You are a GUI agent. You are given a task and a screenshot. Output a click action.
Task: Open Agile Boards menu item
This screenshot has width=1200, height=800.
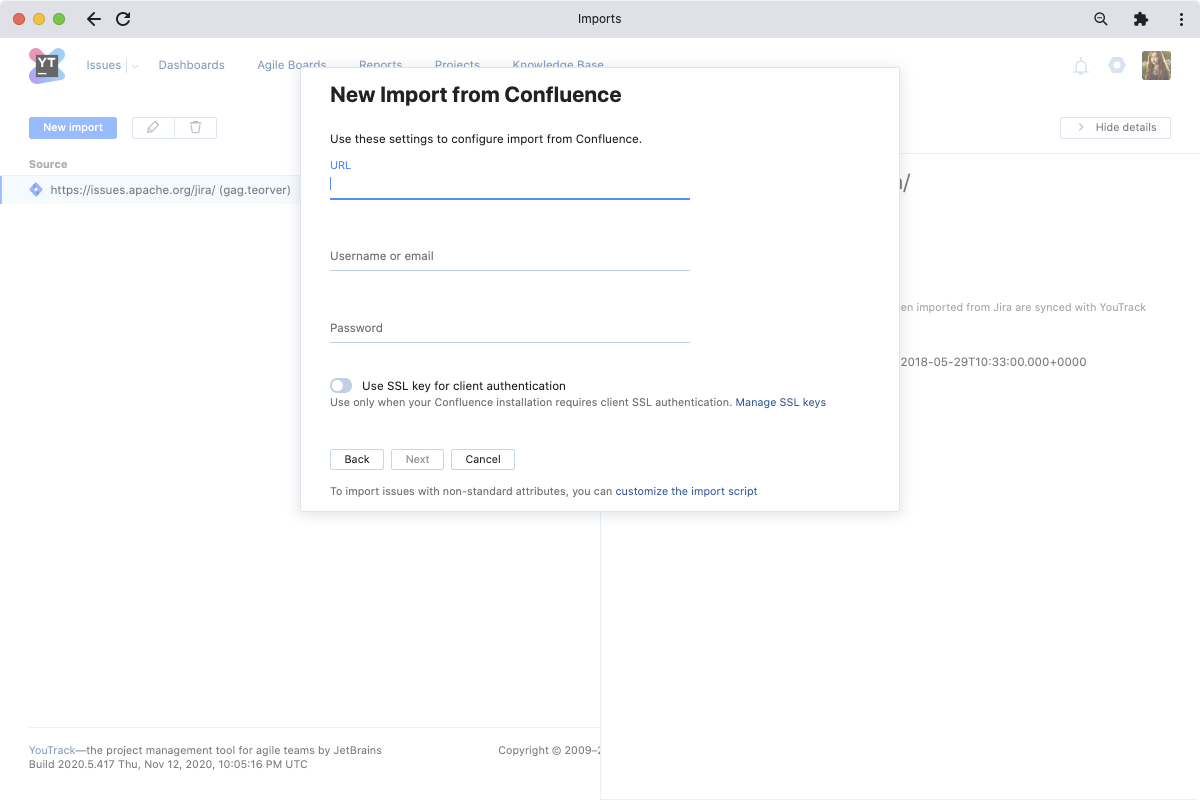(292, 65)
